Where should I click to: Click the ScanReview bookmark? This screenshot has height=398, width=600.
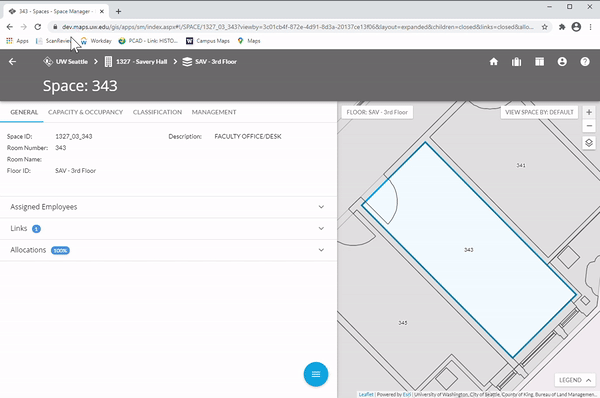point(53,41)
